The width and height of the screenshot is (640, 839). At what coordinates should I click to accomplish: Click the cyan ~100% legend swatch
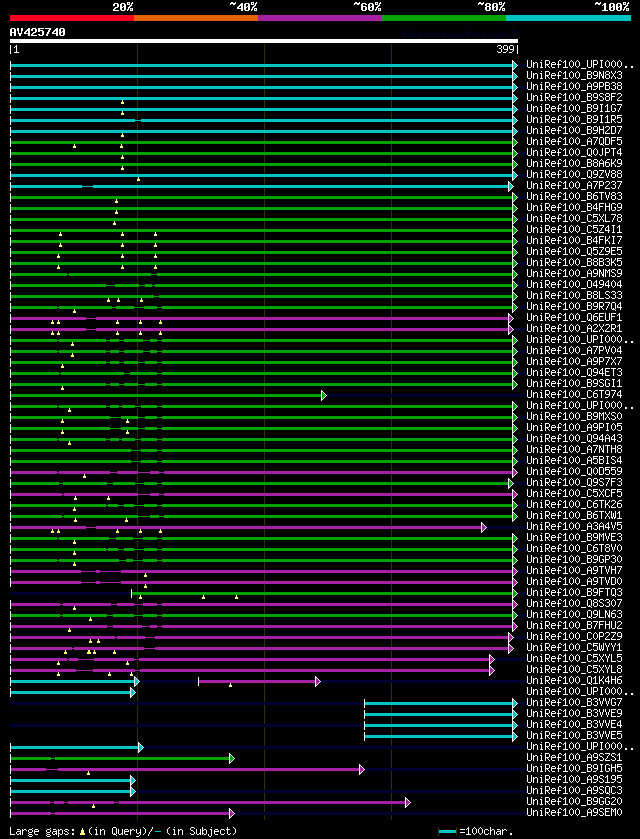click(x=568, y=18)
